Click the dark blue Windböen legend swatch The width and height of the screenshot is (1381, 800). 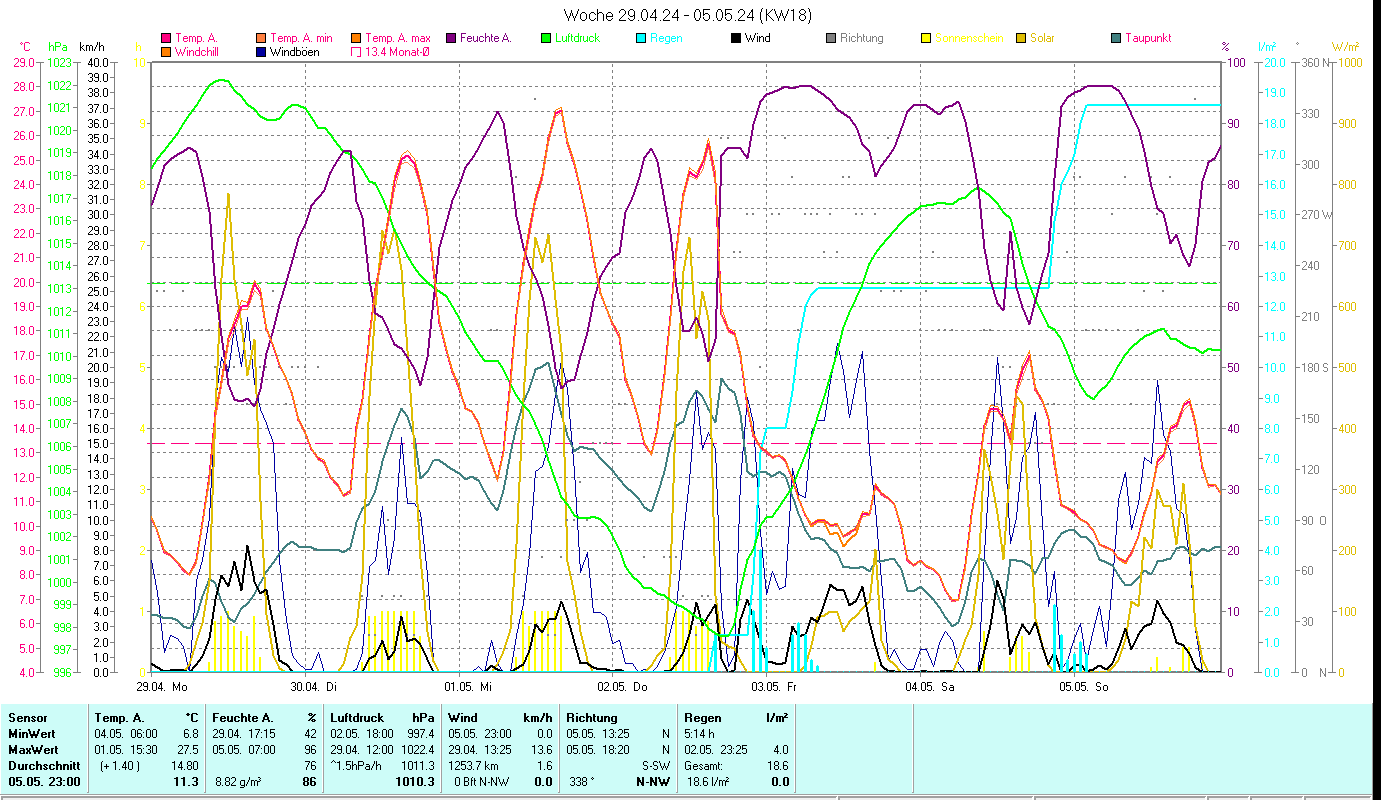tap(262, 51)
